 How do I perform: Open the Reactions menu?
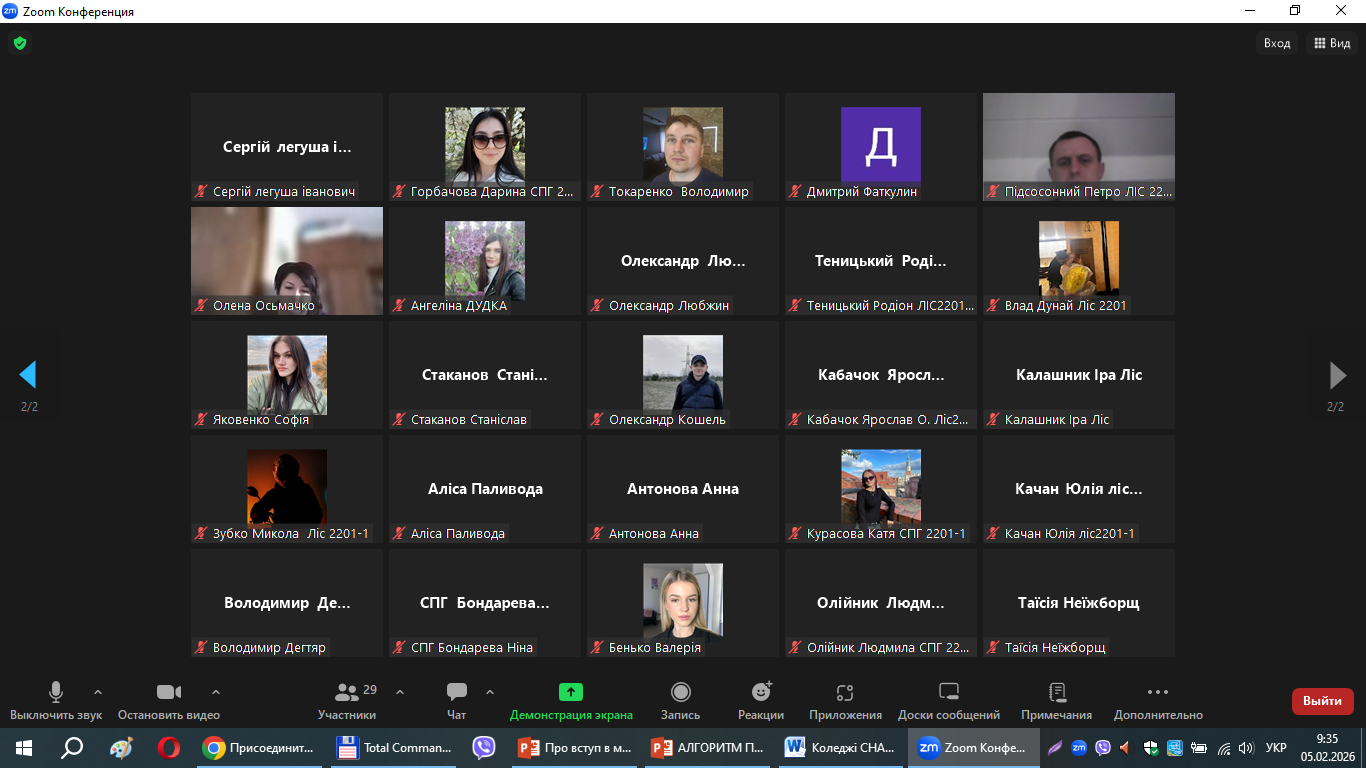click(x=761, y=700)
